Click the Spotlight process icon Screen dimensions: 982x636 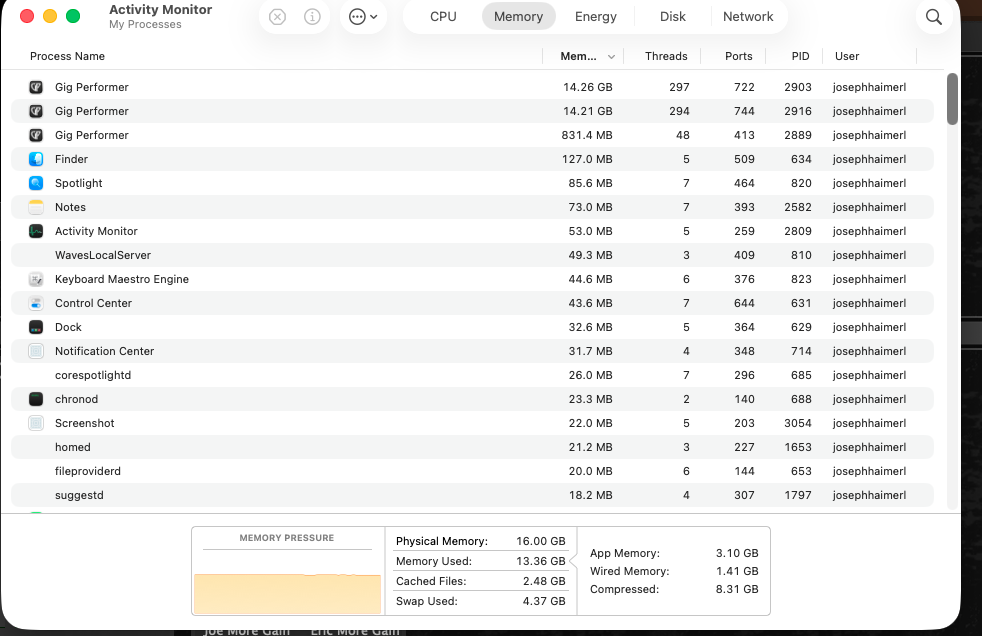coord(36,183)
